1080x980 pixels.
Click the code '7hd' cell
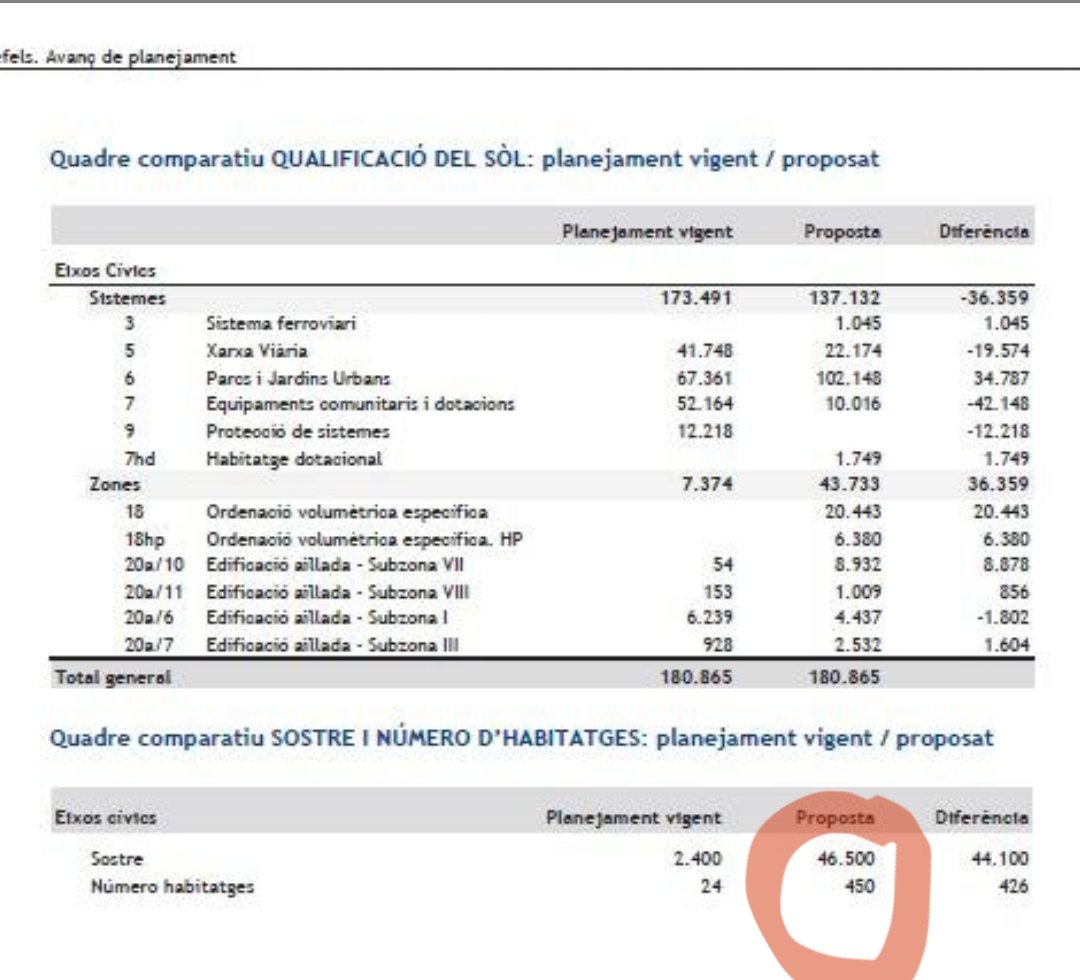coord(140,459)
